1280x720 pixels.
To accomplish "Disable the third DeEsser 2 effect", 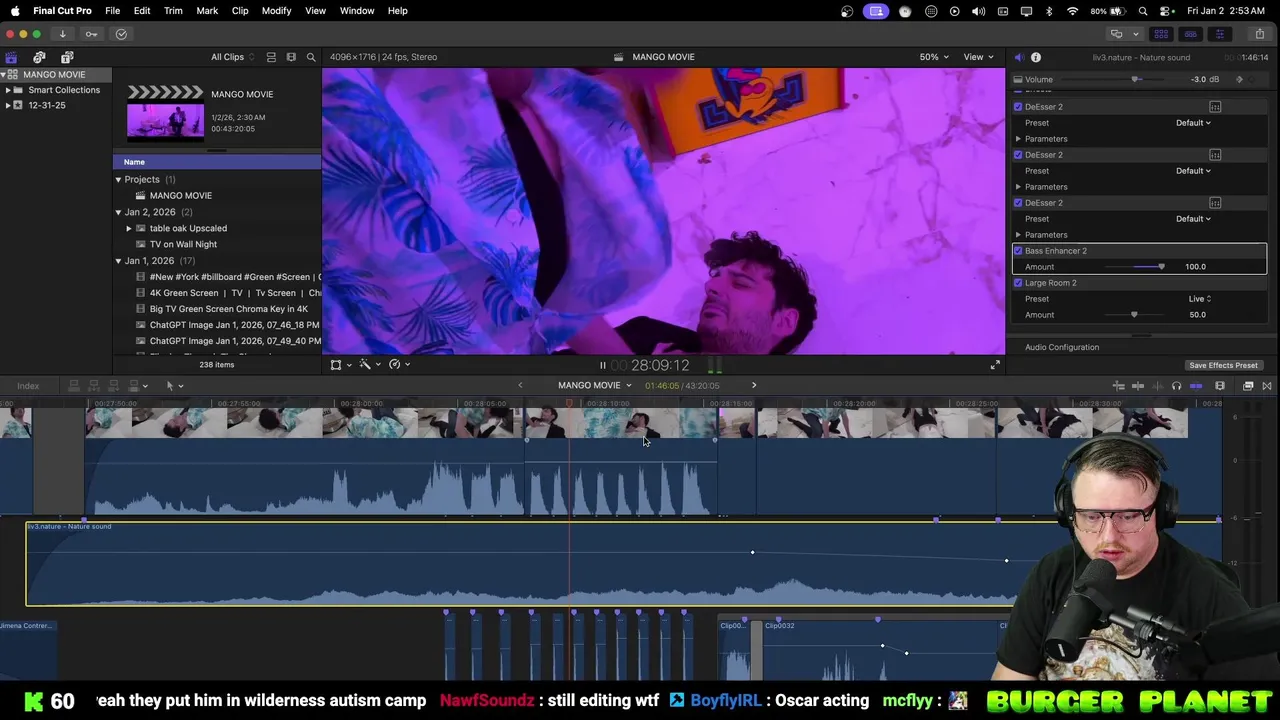I will pos(1018,203).
